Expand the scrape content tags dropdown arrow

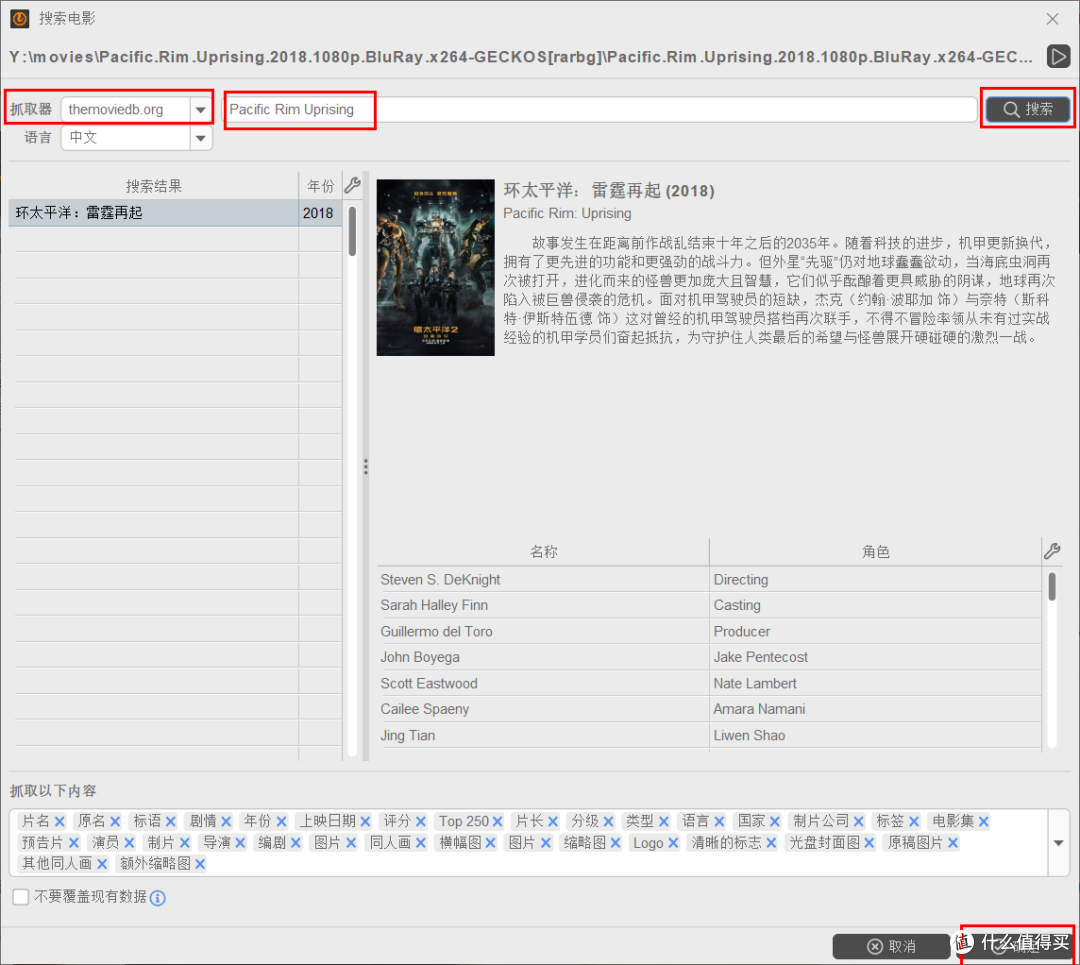coord(1058,842)
